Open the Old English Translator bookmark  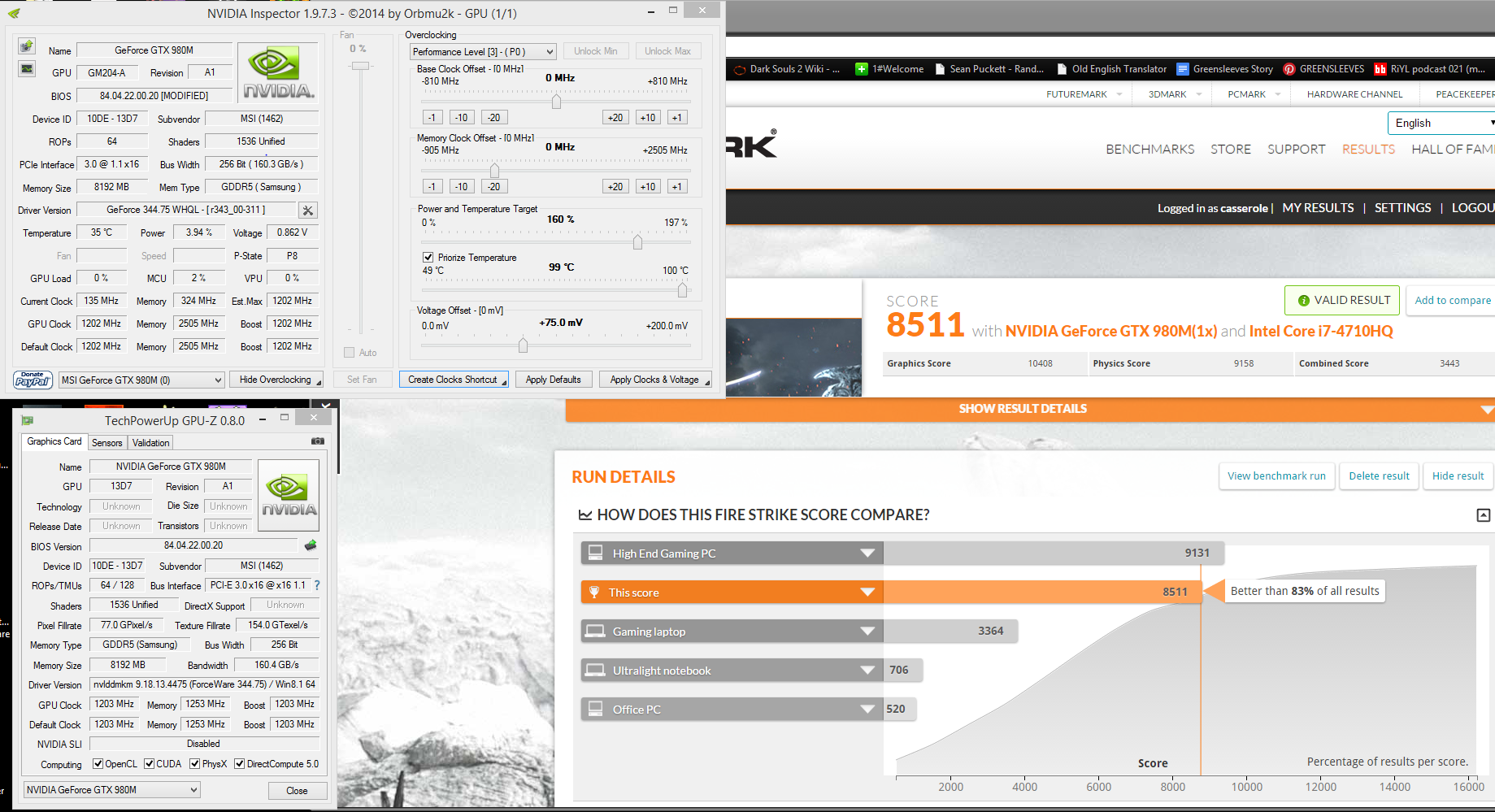click(1111, 69)
